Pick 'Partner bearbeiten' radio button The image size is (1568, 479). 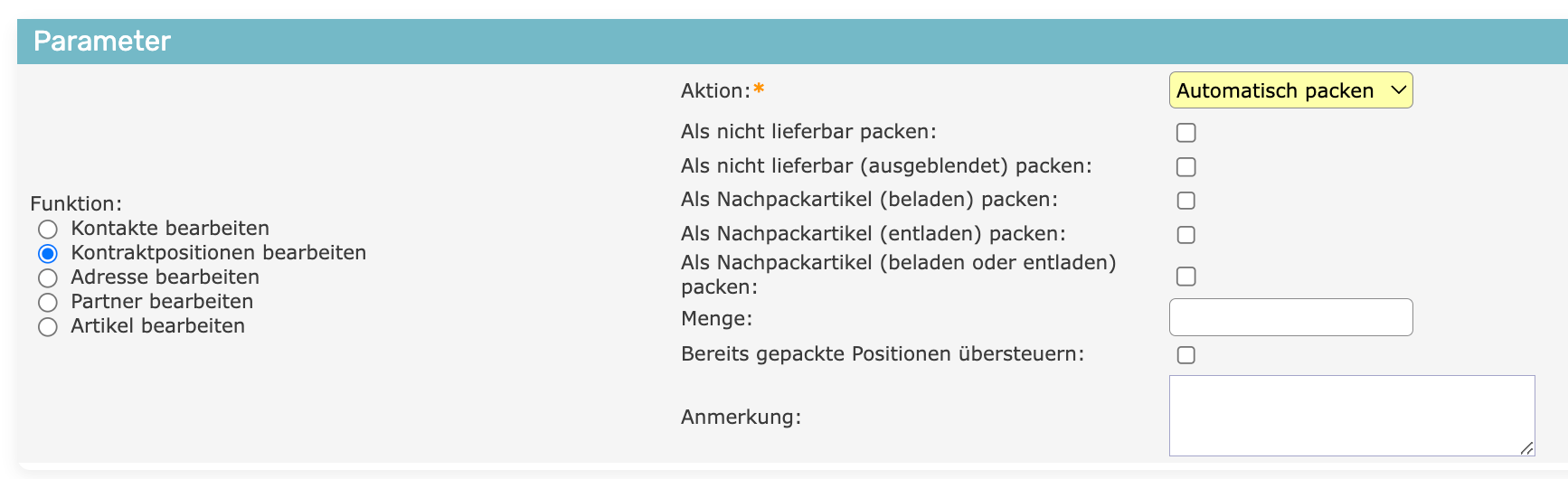point(48,303)
